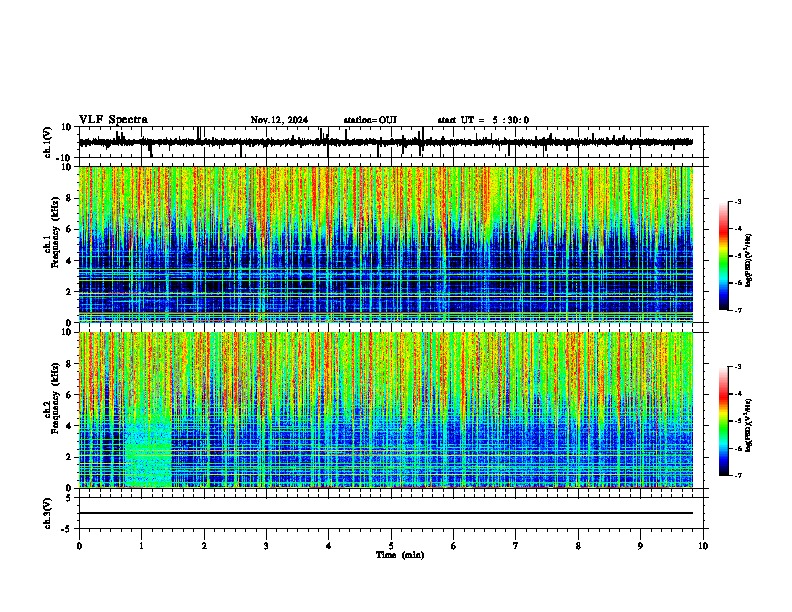Pick the ch.2 spectrogram color scale bar
The image size is (792, 612).
pos(723,421)
